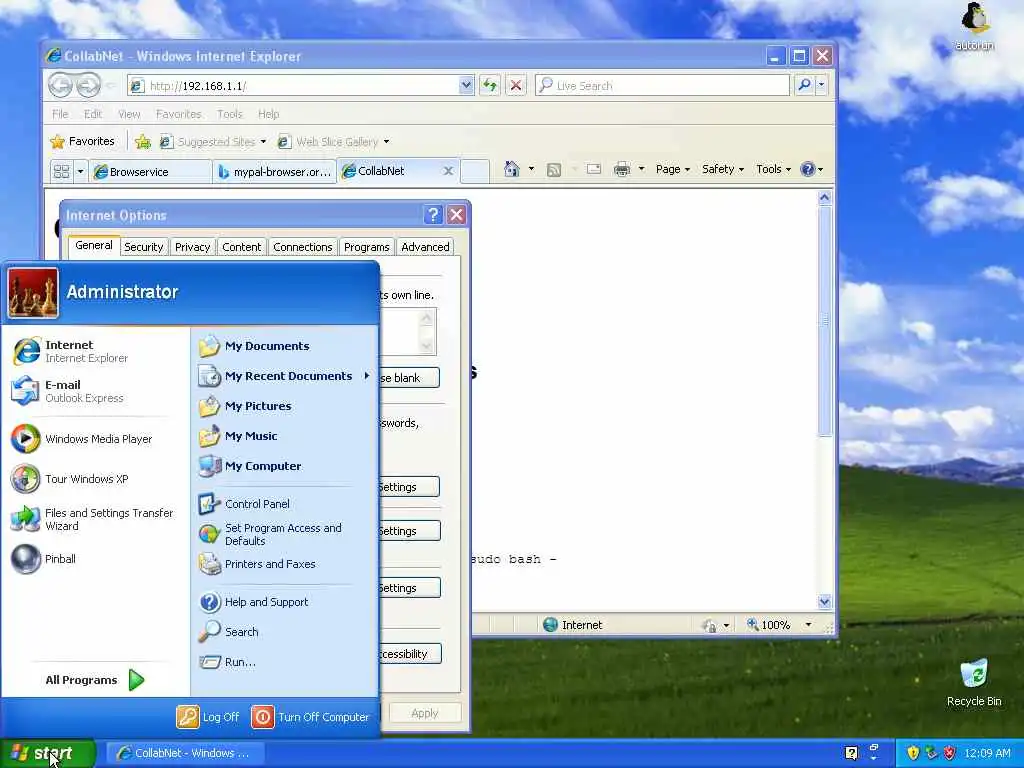Switch to the Privacy tab
Viewport: 1024px width, 768px height.
point(192,247)
